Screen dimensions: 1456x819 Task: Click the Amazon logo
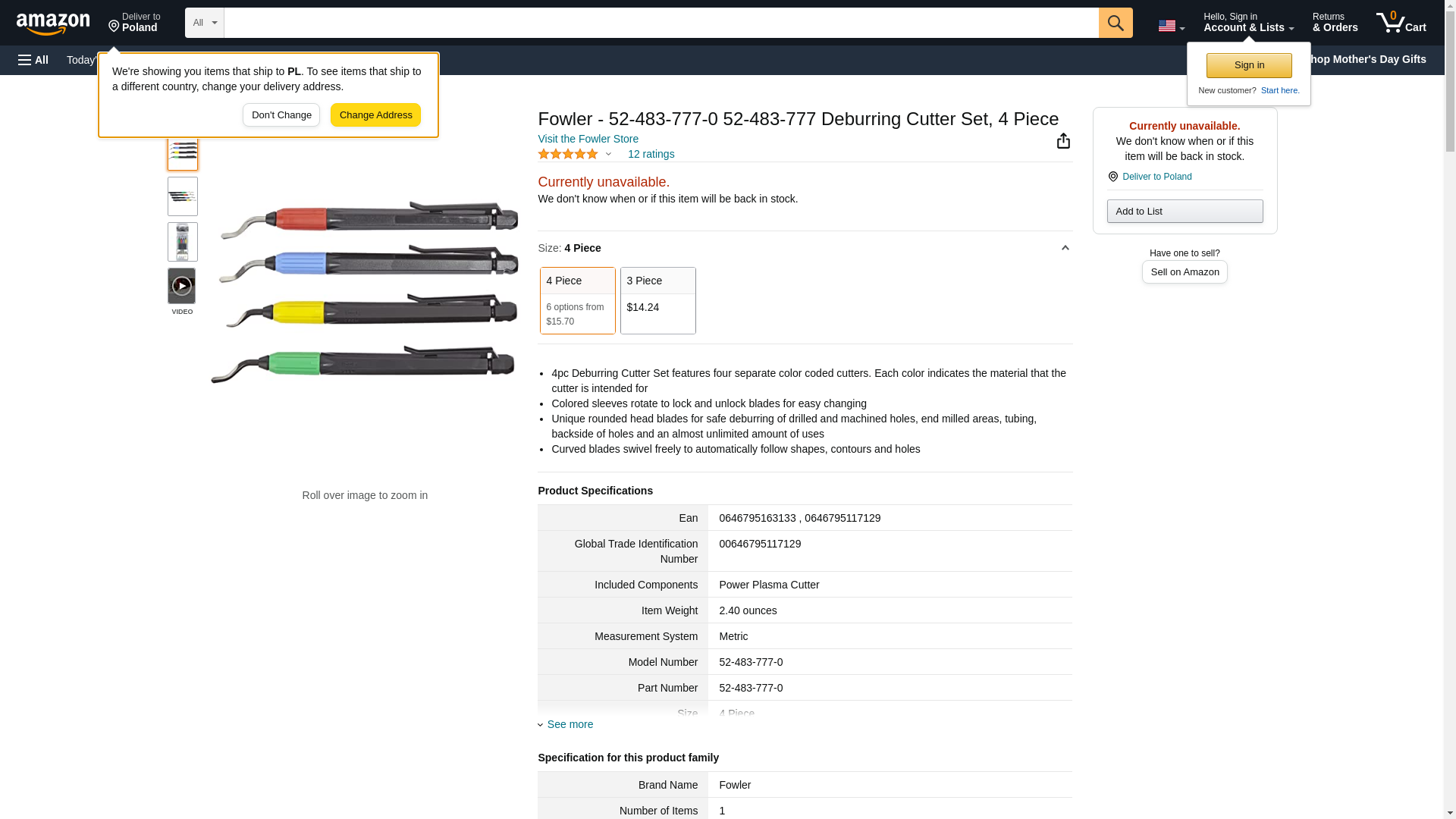53,24
